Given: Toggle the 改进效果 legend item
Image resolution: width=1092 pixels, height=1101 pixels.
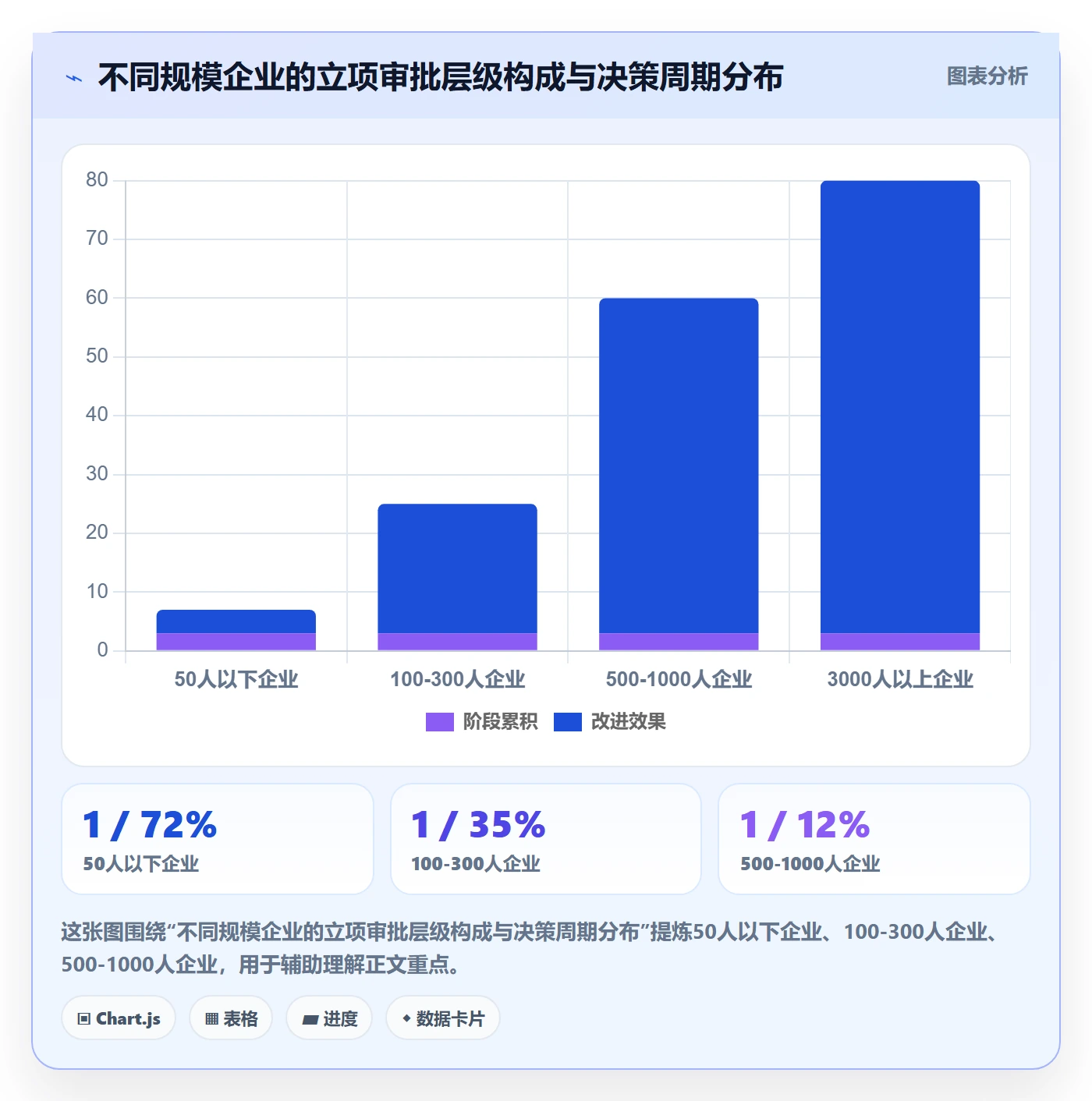Looking at the screenshot, I should pyautogui.click(x=610, y=722).
